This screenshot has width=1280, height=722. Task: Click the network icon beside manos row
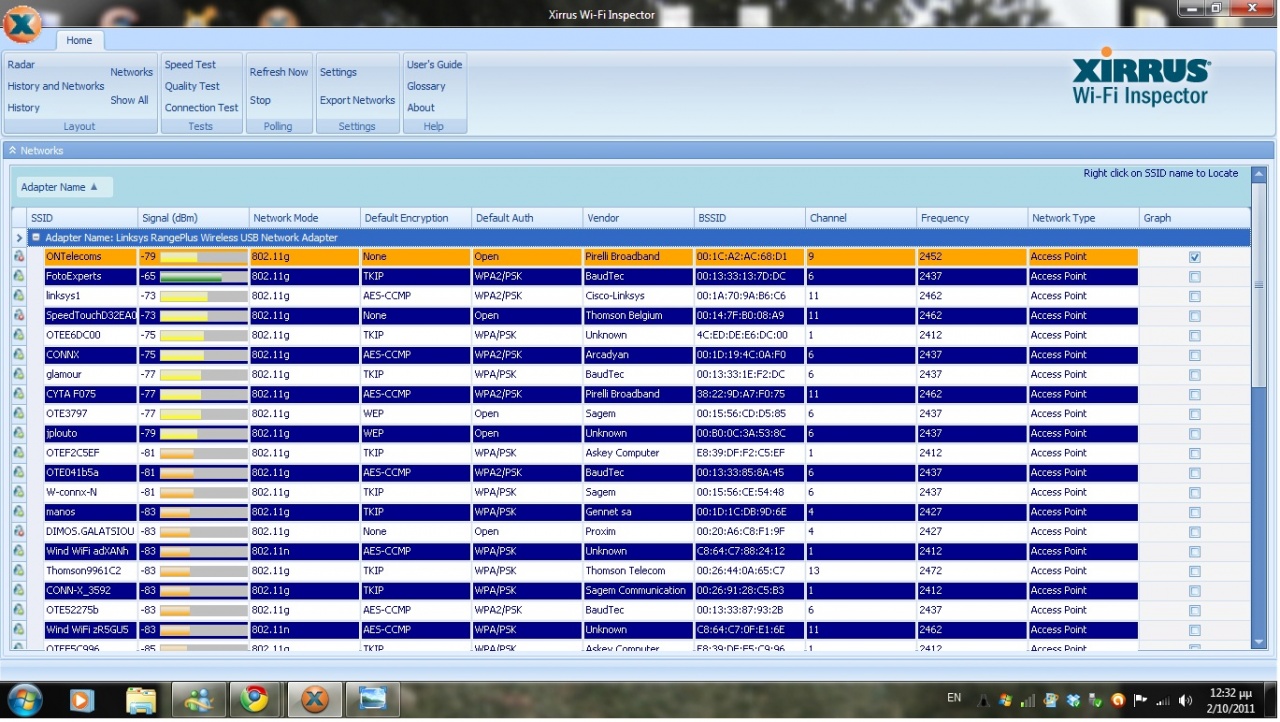pyautogui.click(x=18, y=512)
